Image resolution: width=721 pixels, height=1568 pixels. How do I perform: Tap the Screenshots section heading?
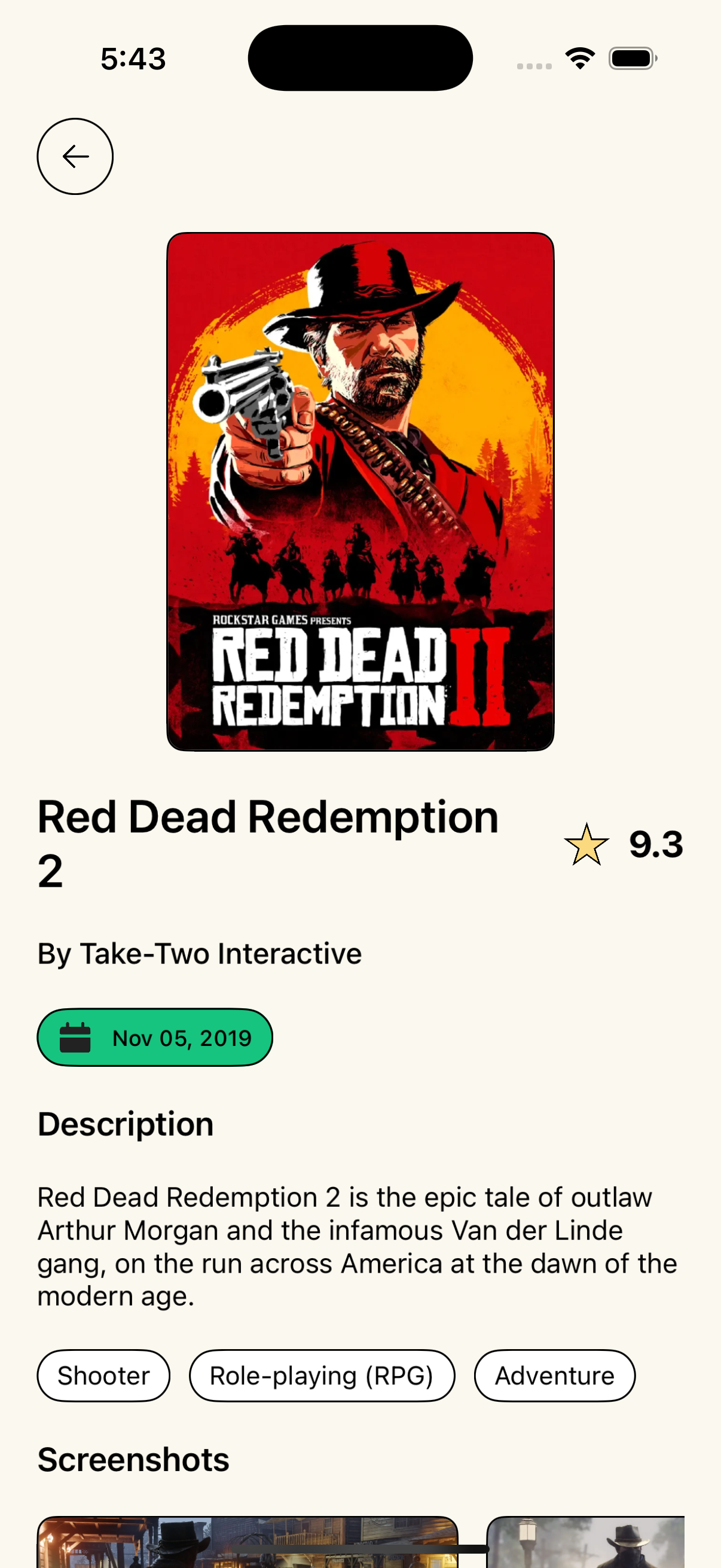pos(133,1460)
